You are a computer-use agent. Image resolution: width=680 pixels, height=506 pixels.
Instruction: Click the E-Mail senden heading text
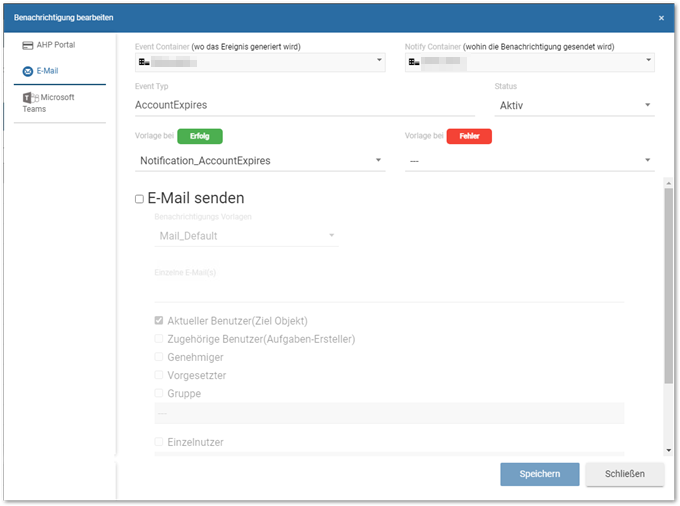(196, 198)
